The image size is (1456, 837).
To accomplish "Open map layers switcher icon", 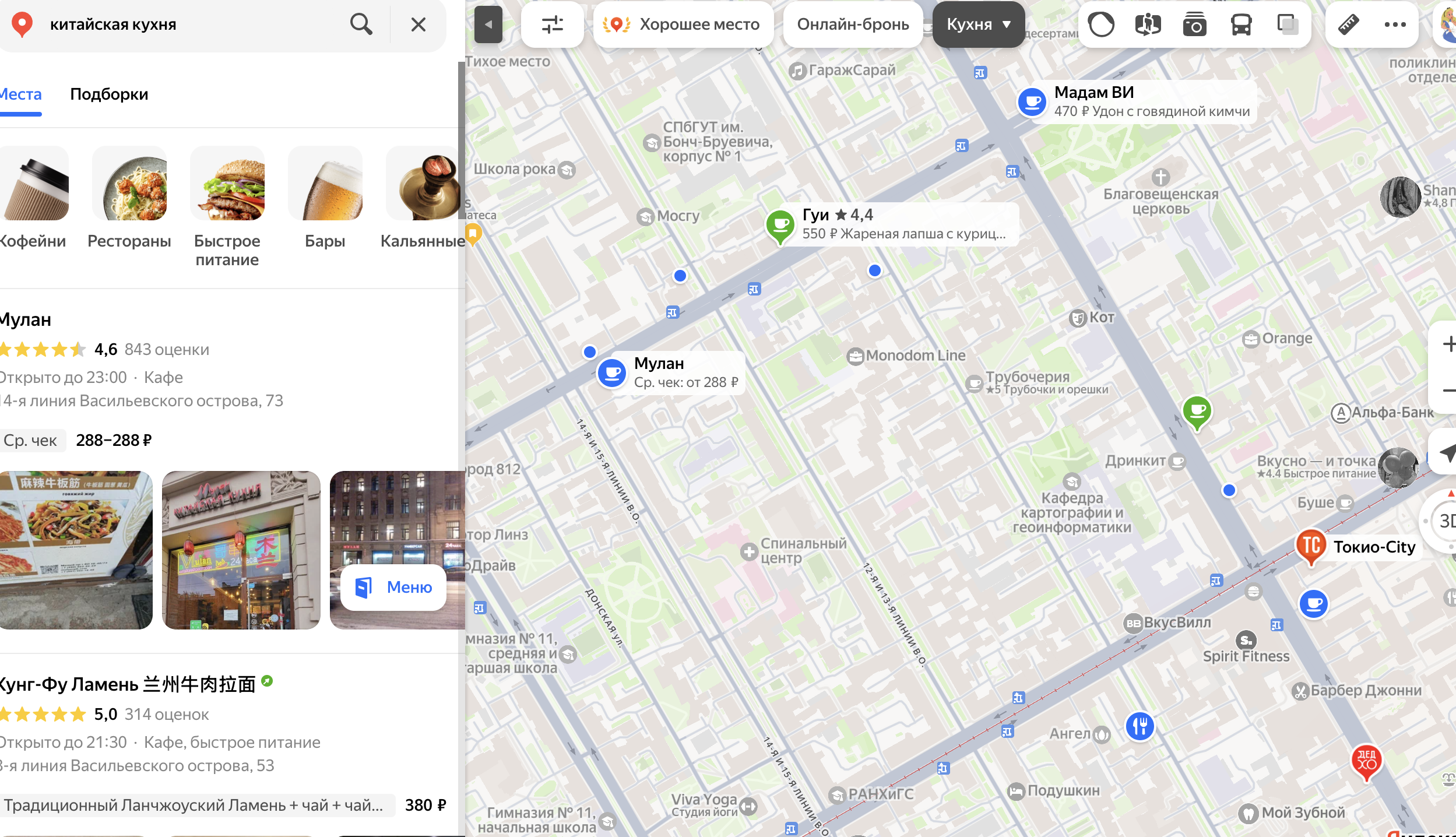I will coord(1287,24).
